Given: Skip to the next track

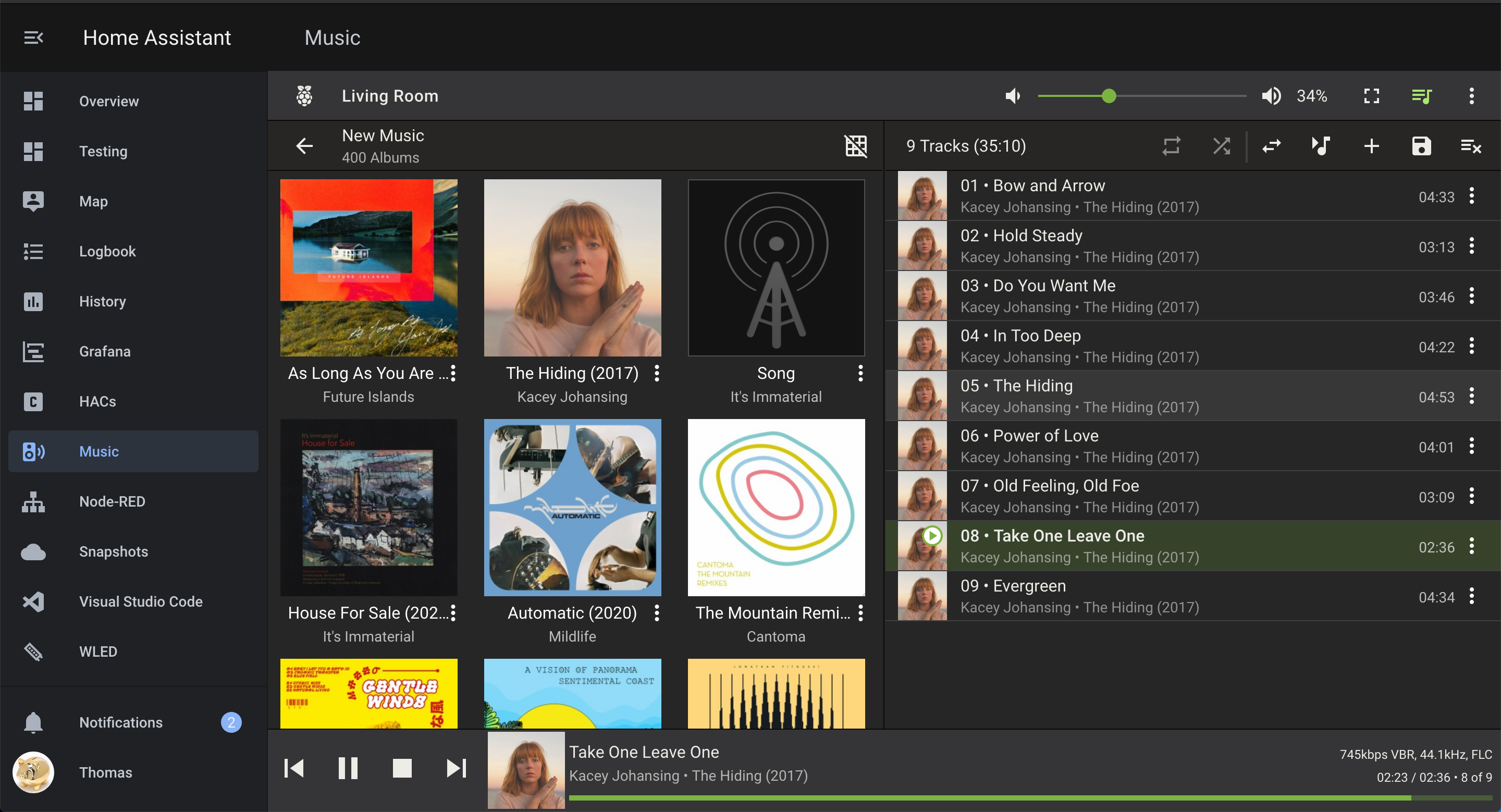Looking at the screenshot, I should tap(456, 768).
